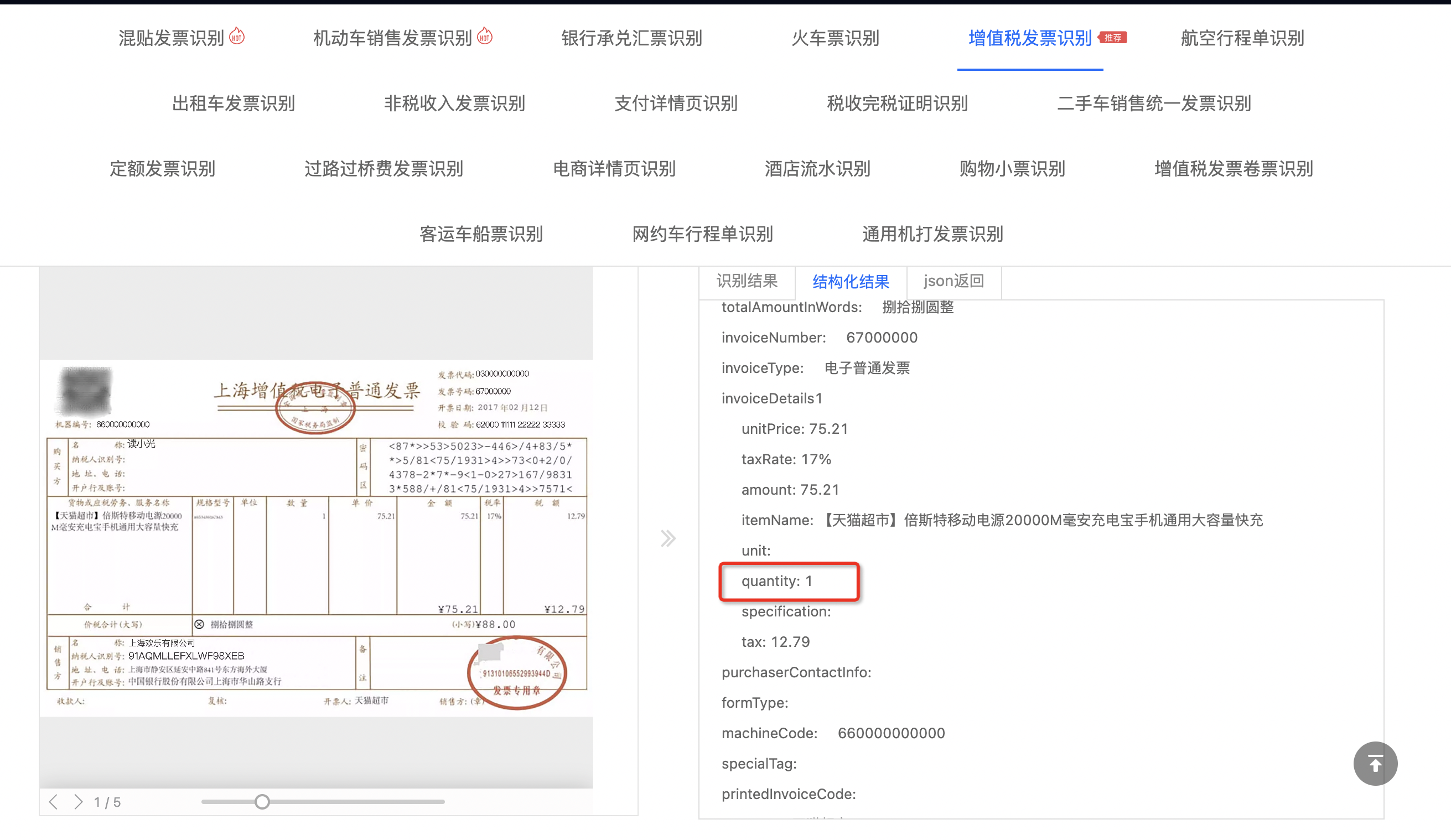
Task: Click the specialTag: label
Action: point(759,764)
